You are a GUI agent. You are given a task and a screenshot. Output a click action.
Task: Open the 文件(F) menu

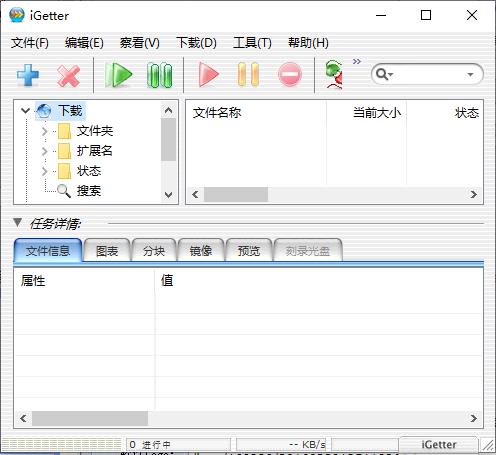pyautogui.click(x=30, y=43)
